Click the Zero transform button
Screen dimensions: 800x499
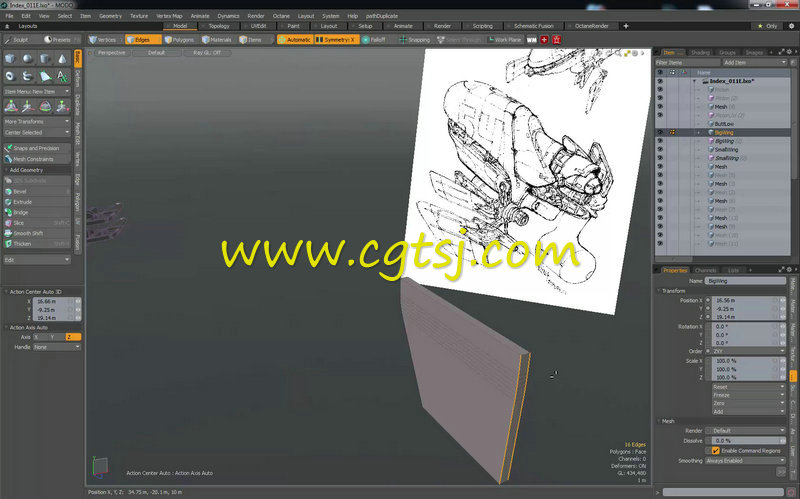coord(748,403)
